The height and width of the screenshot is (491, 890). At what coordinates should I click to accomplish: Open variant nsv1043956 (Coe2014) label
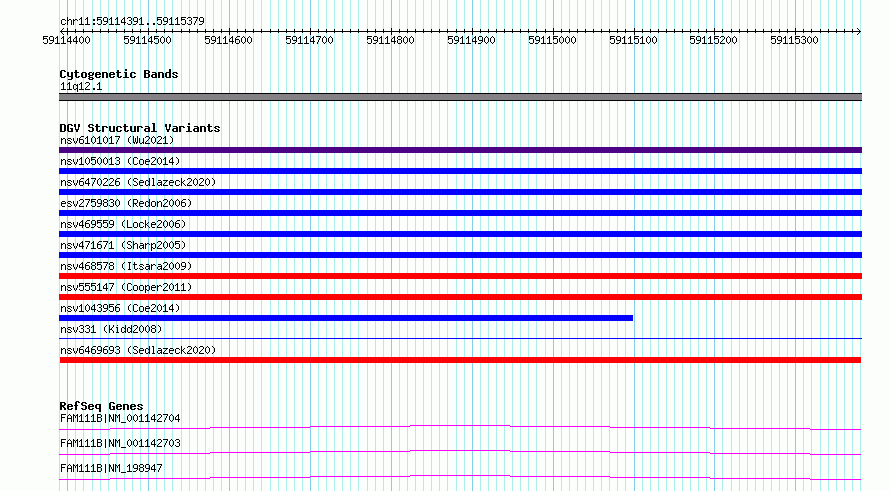click(x=120, y=308)
